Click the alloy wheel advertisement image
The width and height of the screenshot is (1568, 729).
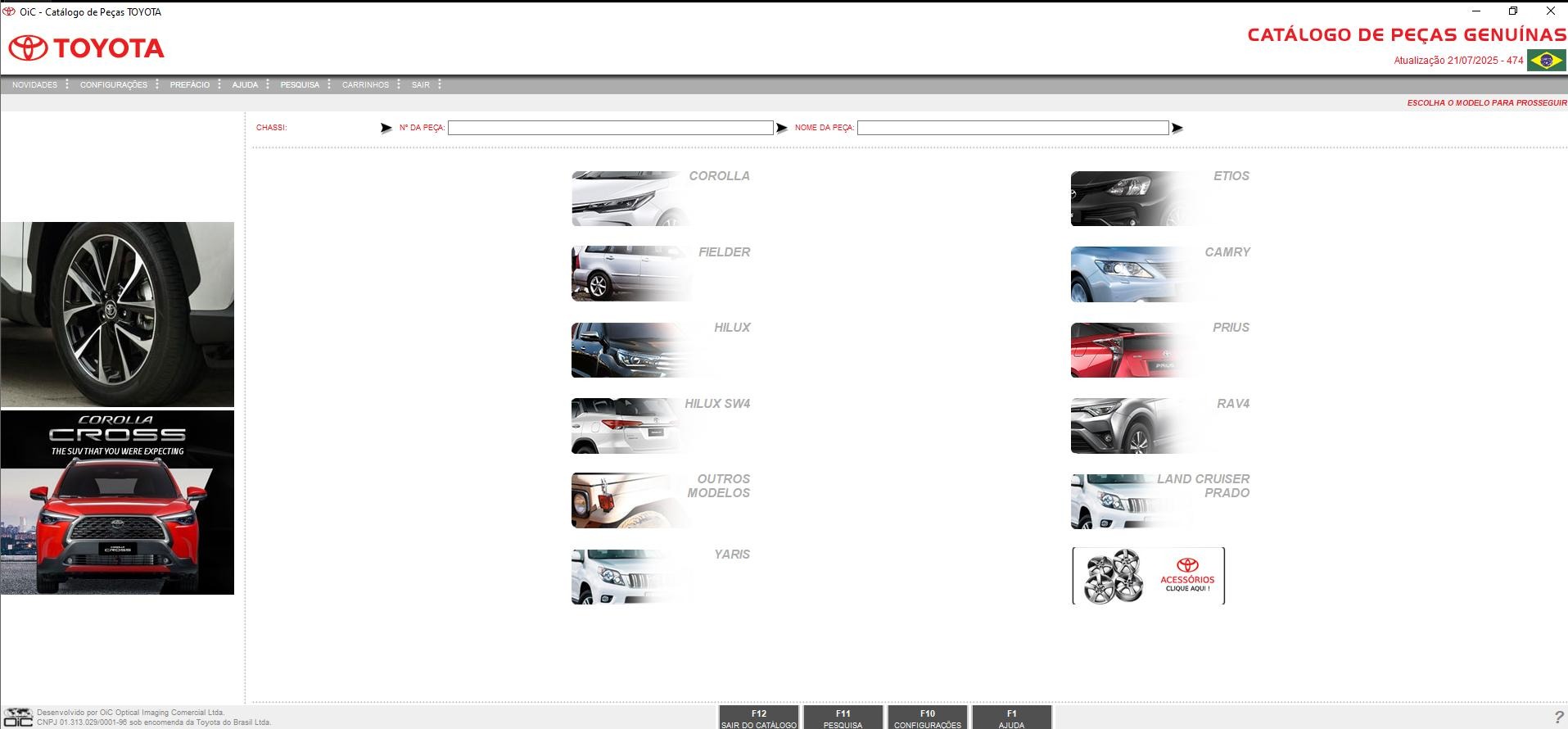(x=117, y=315)
